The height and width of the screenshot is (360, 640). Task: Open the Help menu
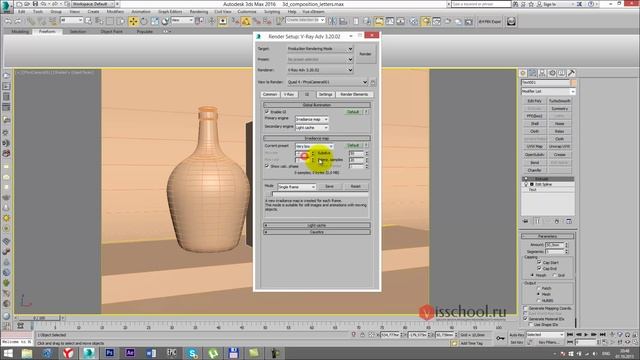[x=292, y=12]
